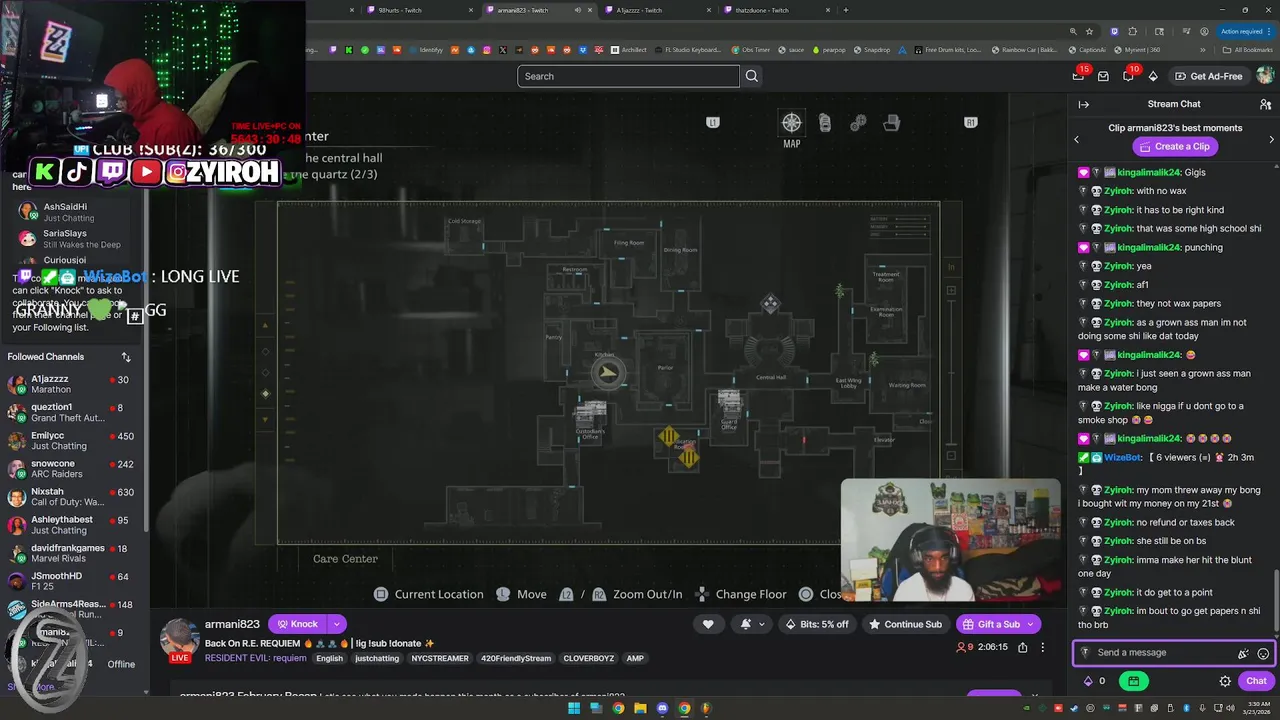The height and width of the screenshot is (720, 1280).
Task: Click the Get Ad-Free button
Action: 1208,76
